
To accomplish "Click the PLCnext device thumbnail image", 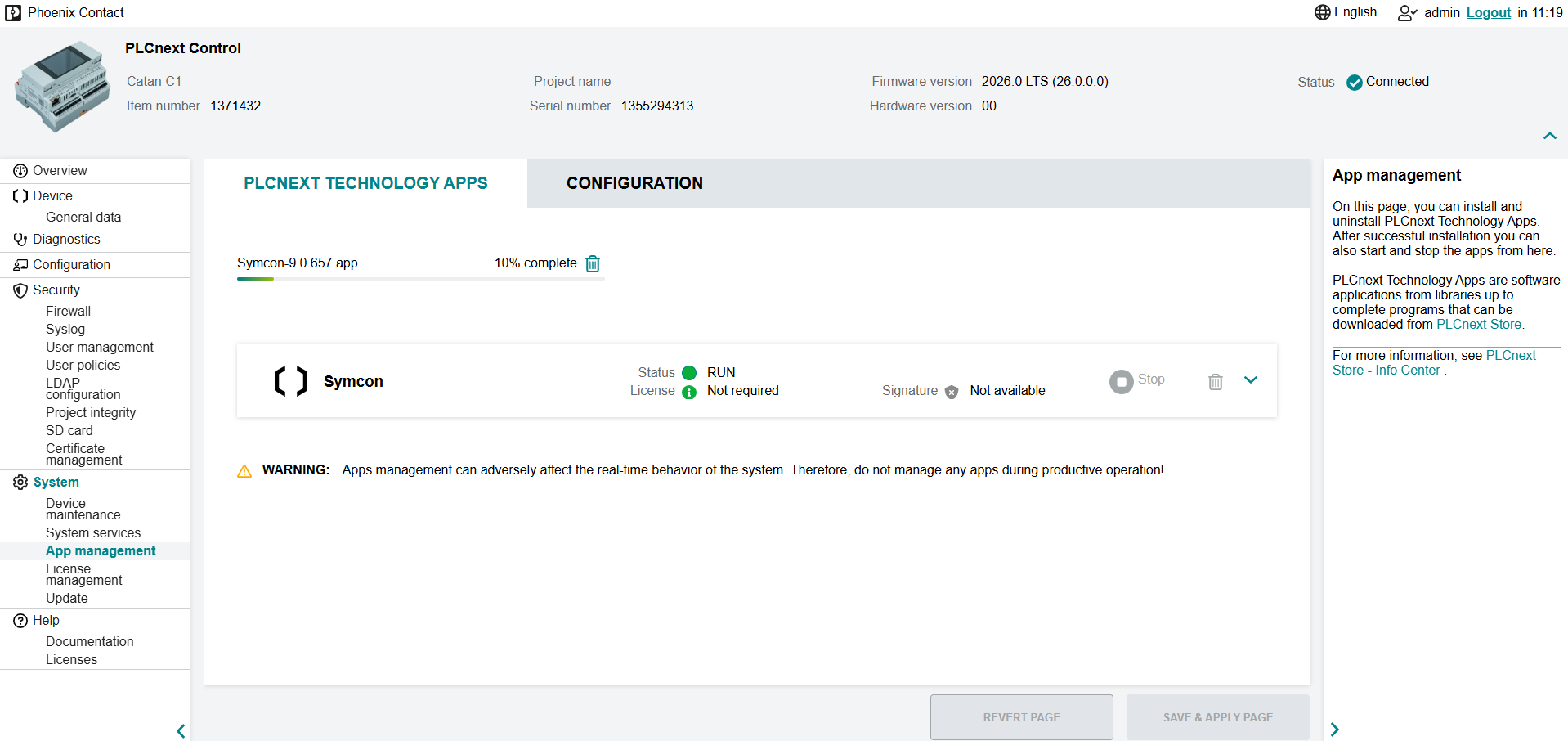I will (x=62, y=87).
